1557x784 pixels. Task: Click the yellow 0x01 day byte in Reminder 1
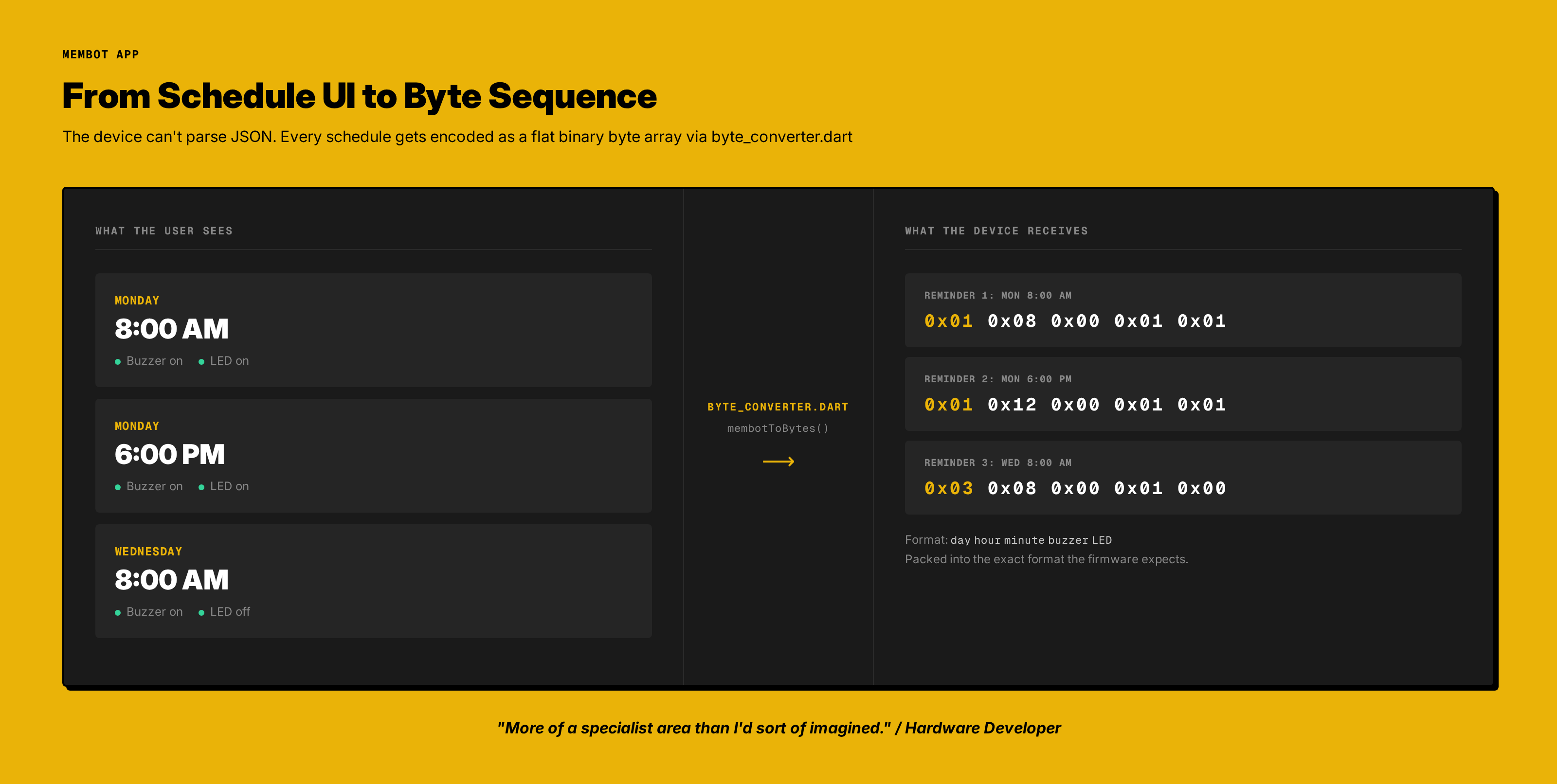948,321
